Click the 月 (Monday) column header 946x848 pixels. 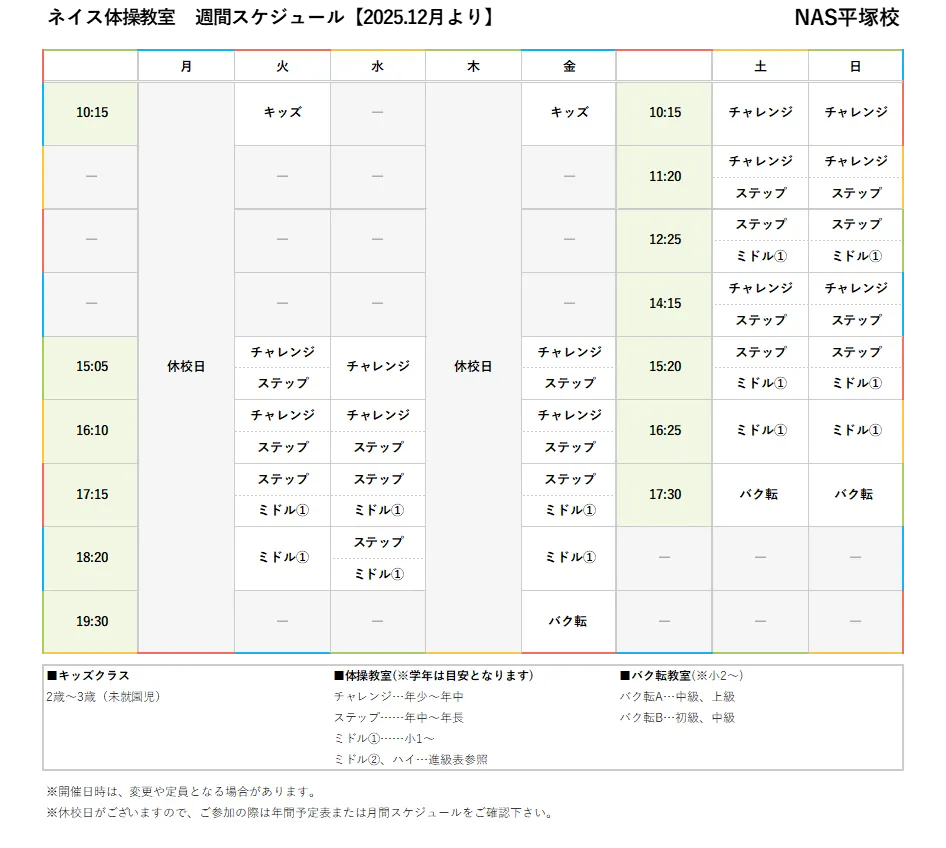186,67
